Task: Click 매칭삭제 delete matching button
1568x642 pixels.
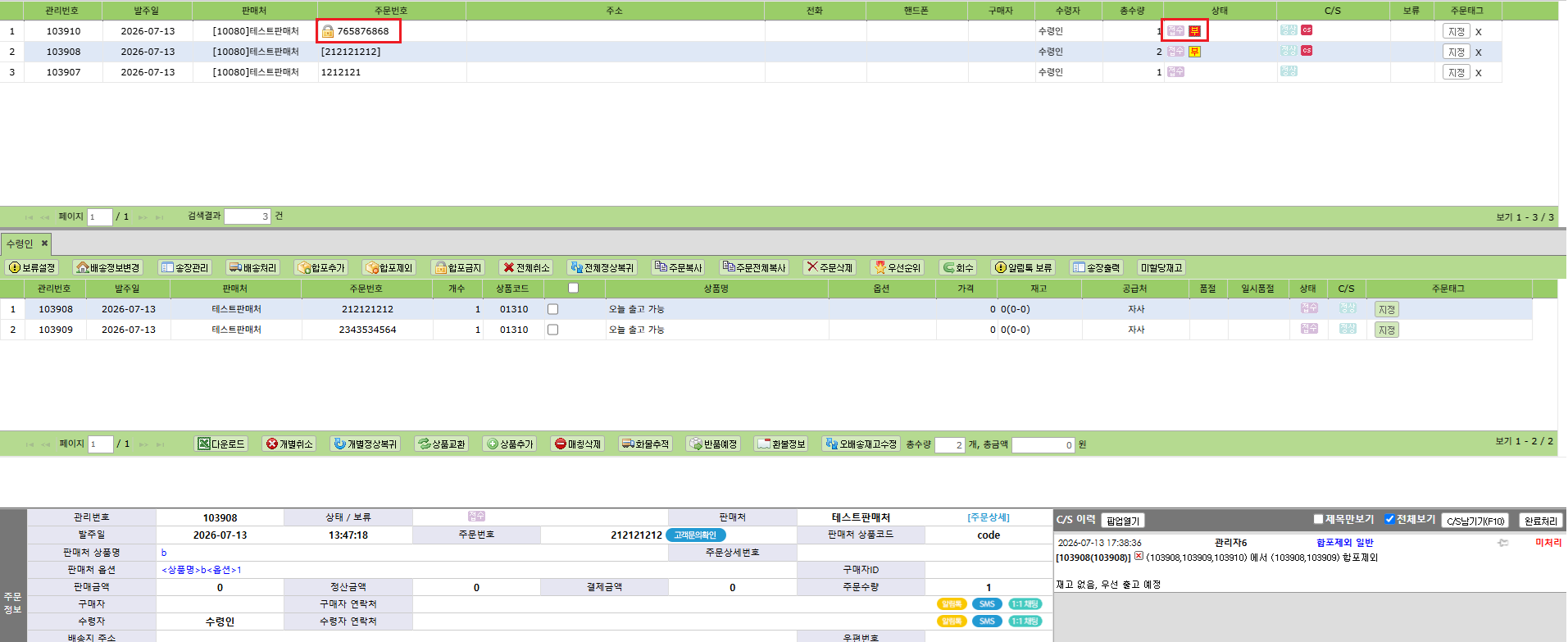Action: click(578, 444)
